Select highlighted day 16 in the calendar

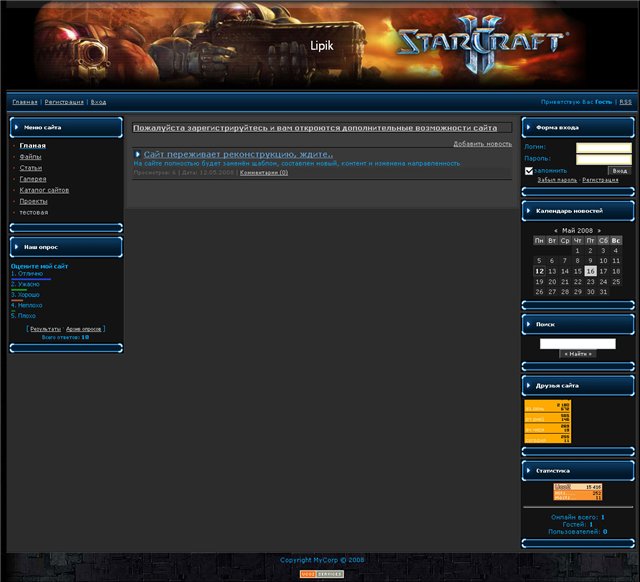590,271
